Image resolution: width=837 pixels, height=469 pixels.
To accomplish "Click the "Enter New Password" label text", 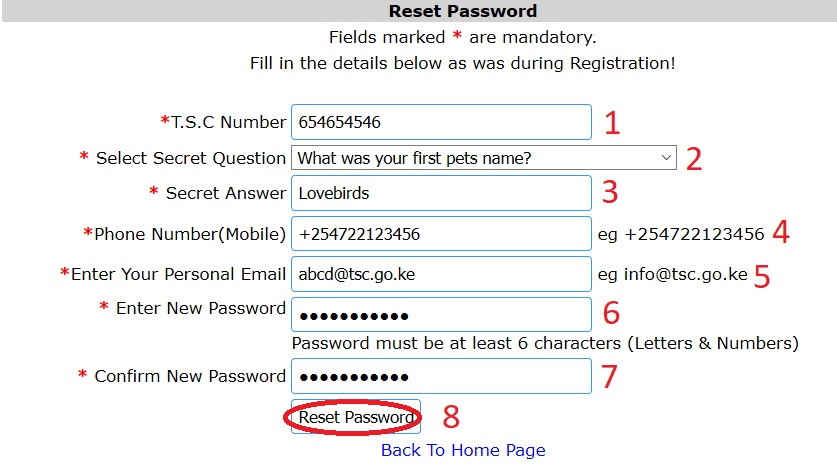I will coord(200,308).
